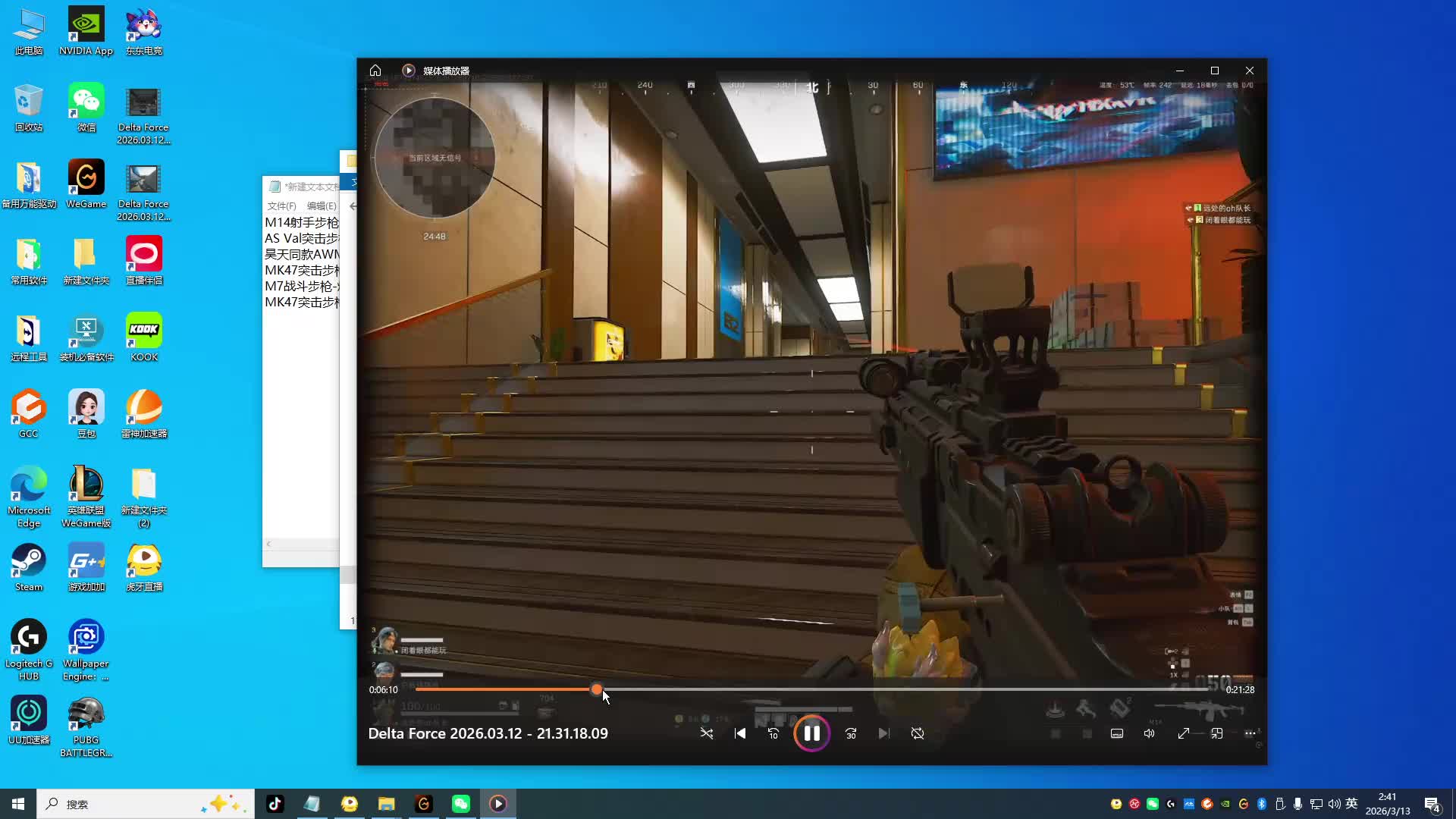Switch to mini player view

pyautogui.click(x=1216, y=733)
